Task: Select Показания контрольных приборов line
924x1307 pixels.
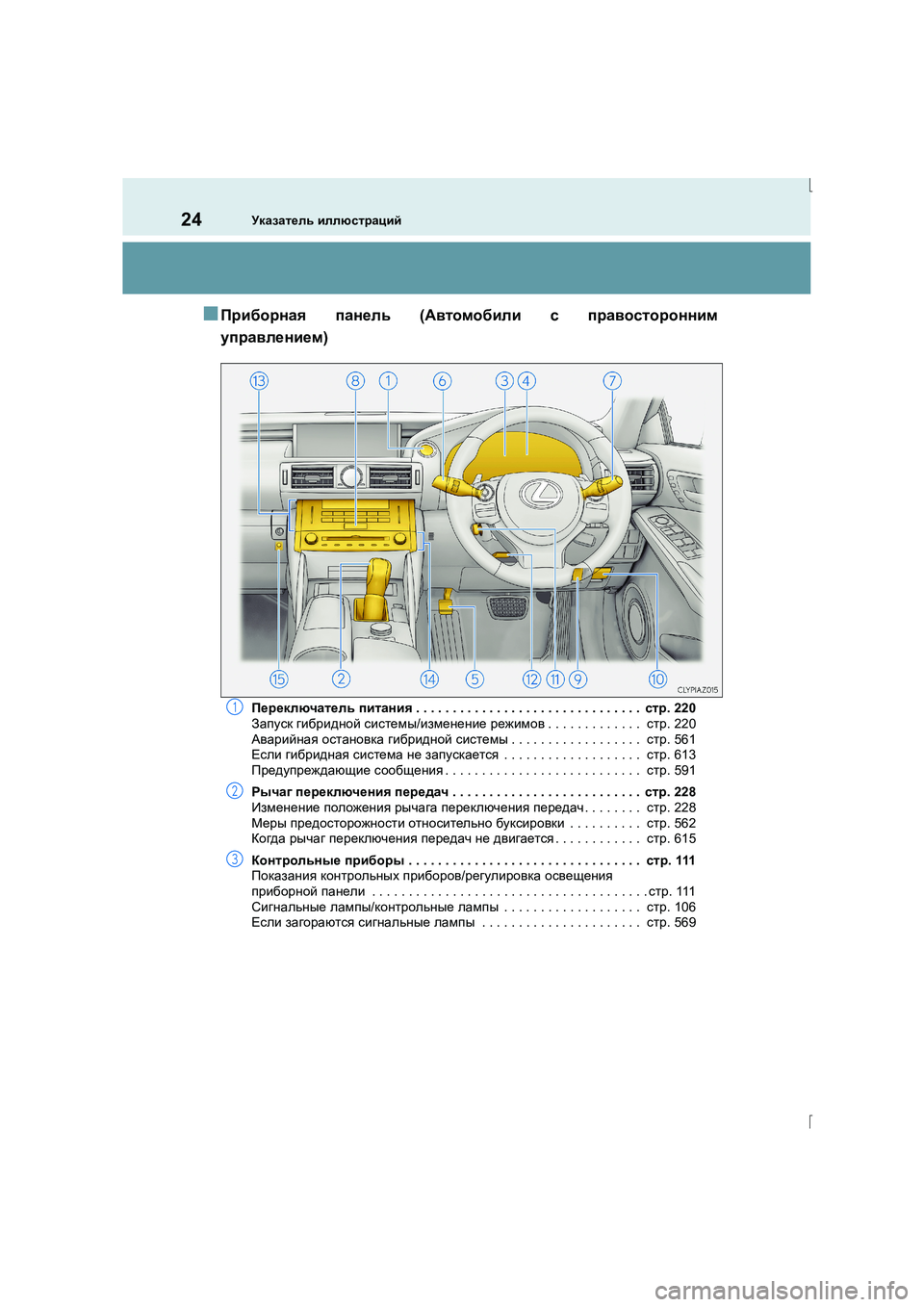Action: 474,884
